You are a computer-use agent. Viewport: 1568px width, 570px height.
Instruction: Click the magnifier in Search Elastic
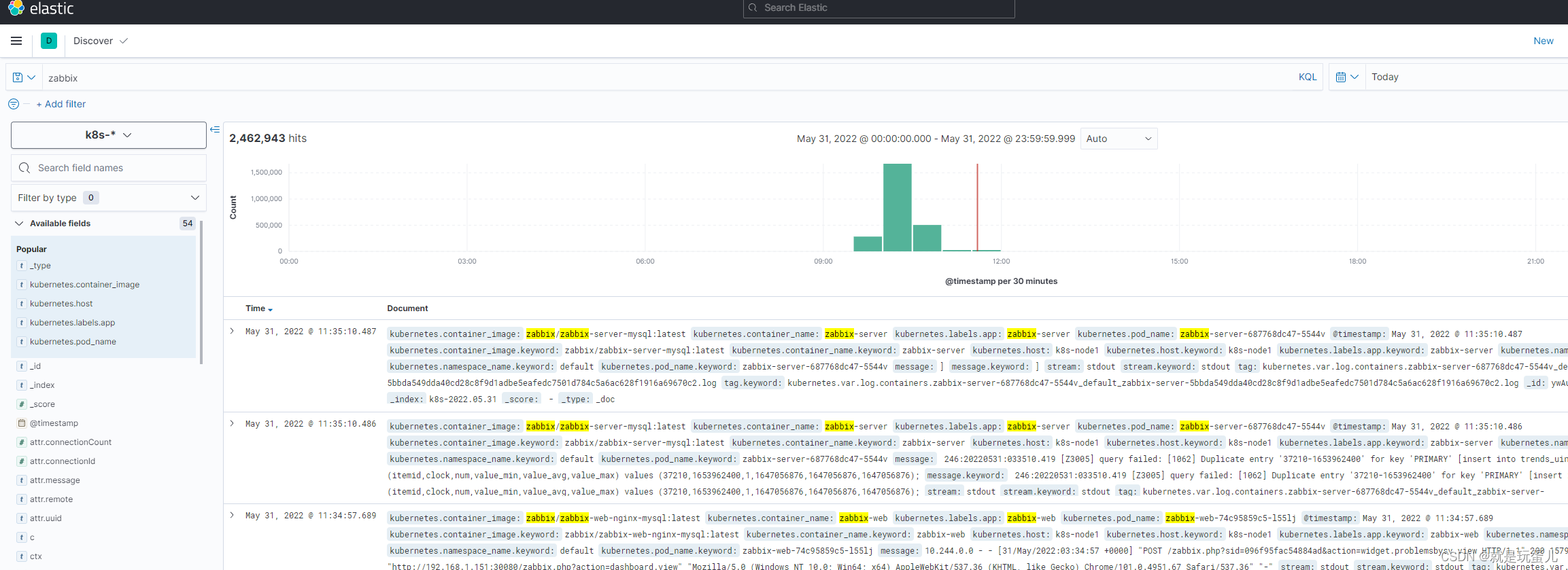pyautogui.click(x=753, y=7)
